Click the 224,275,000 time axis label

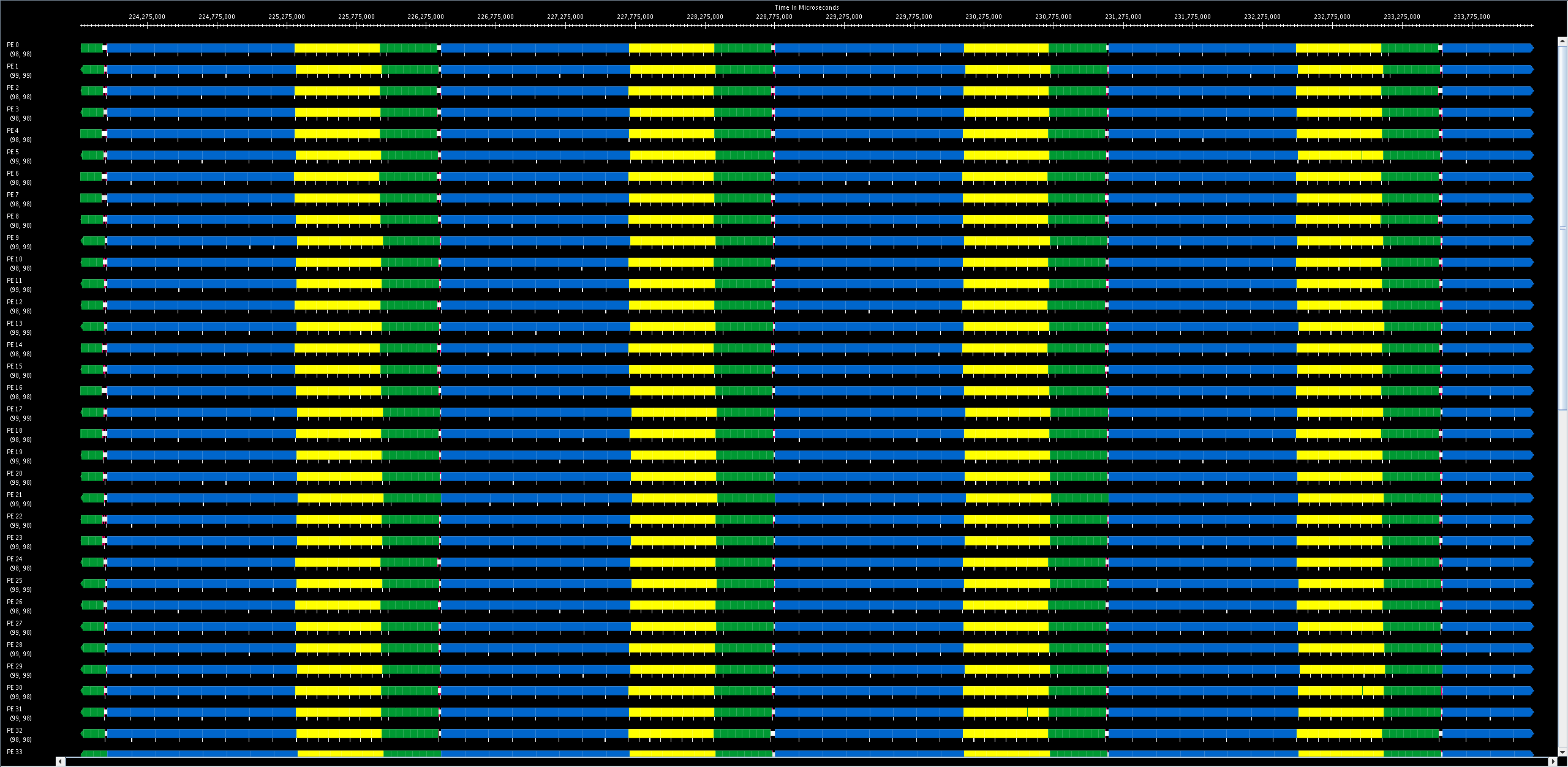tap(147, 17)
